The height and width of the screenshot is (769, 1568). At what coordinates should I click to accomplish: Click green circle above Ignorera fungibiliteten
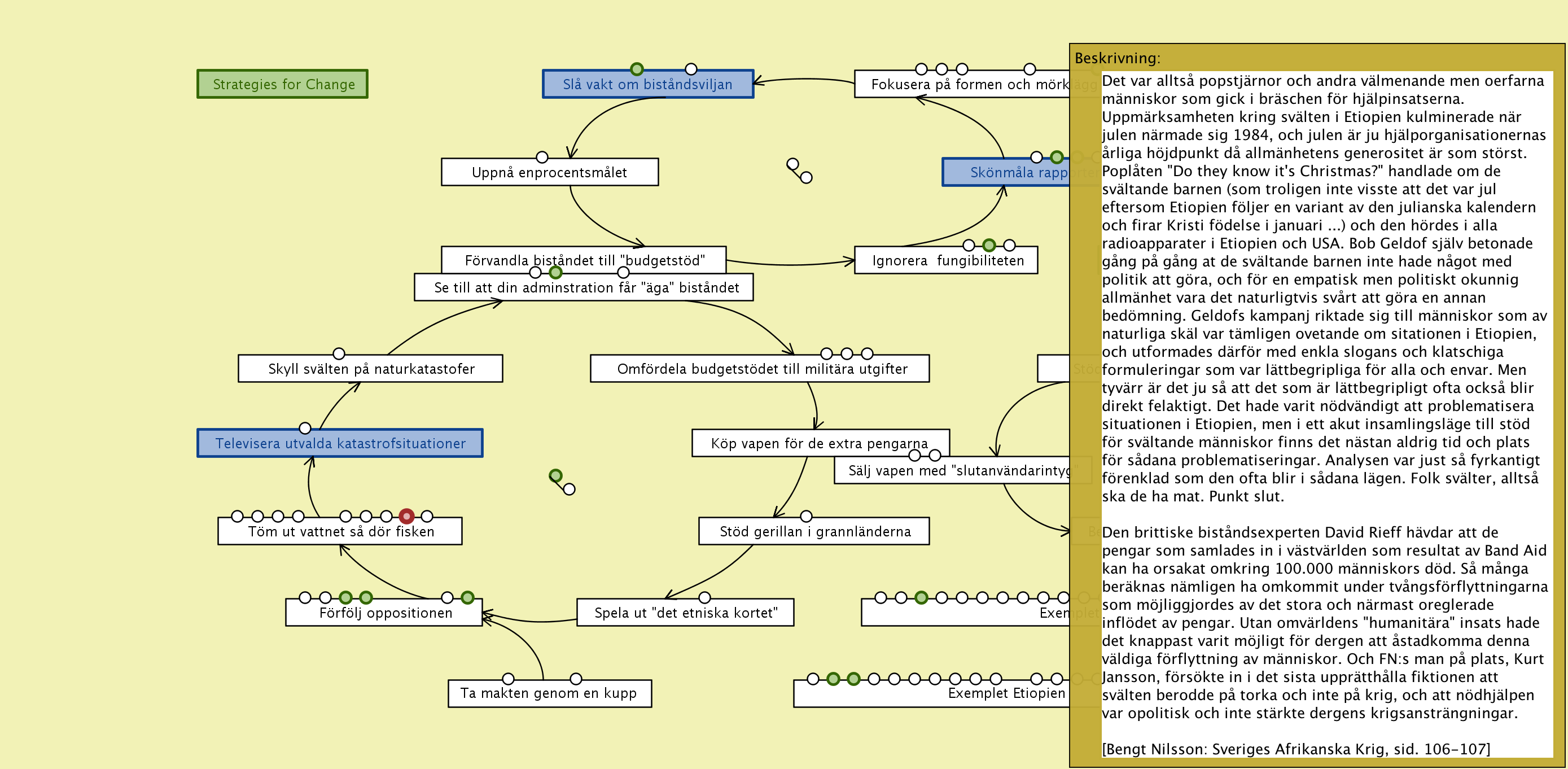pyautogui.click(x=989, y=246)
